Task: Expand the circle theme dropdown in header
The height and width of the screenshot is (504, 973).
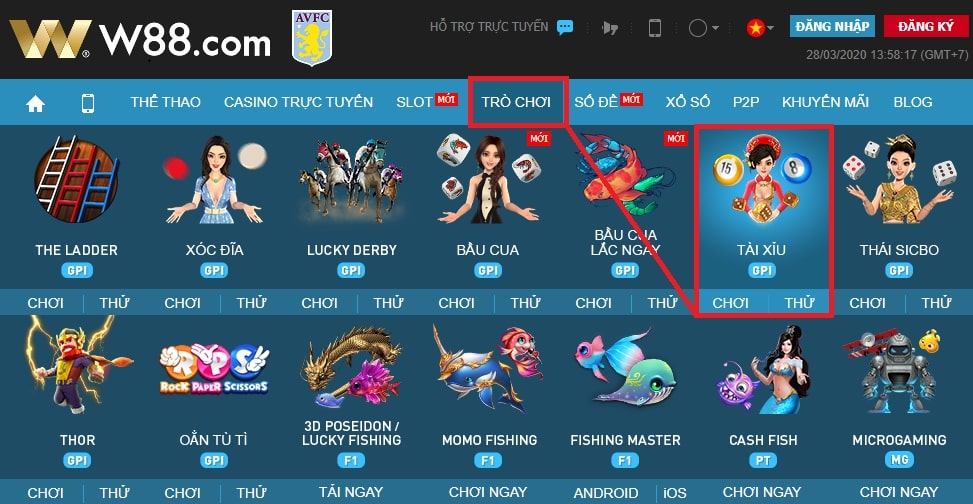Action: click(704, 28)
